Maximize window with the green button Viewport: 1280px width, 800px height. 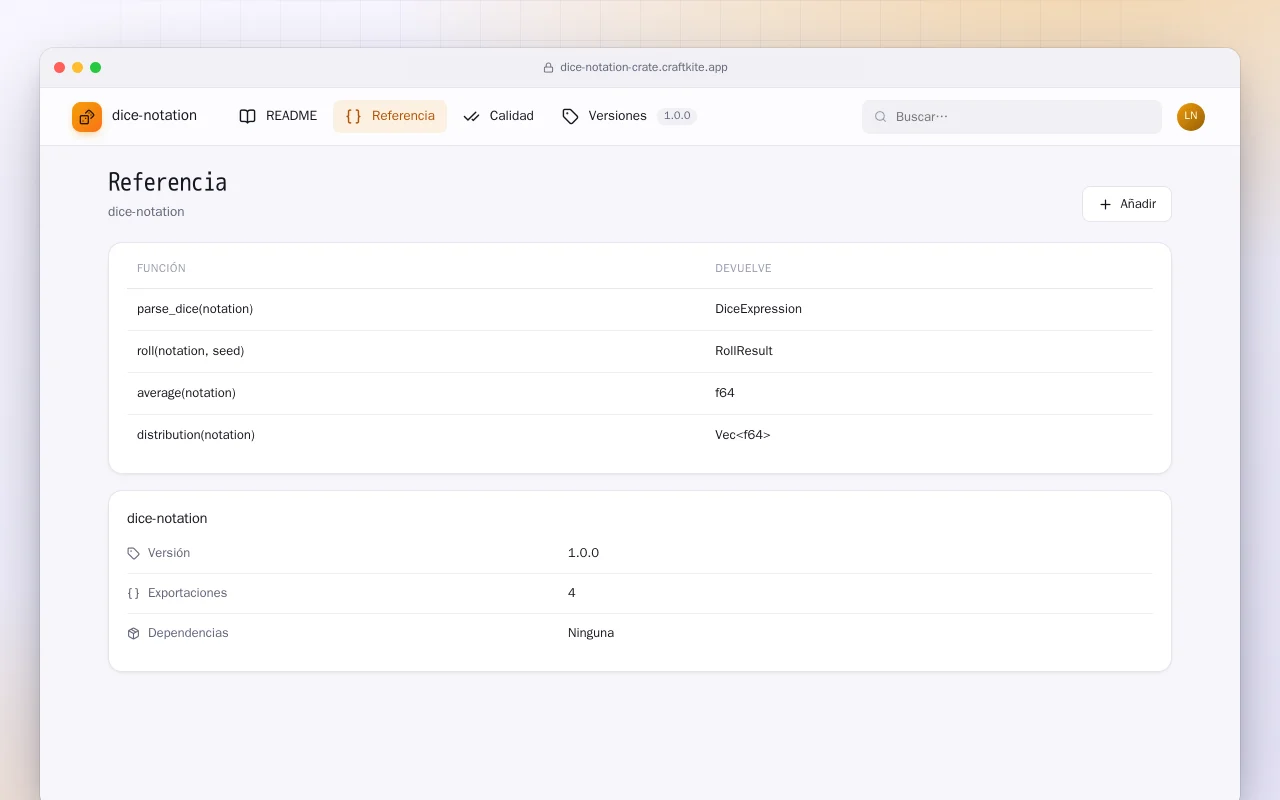coord(96,67)
